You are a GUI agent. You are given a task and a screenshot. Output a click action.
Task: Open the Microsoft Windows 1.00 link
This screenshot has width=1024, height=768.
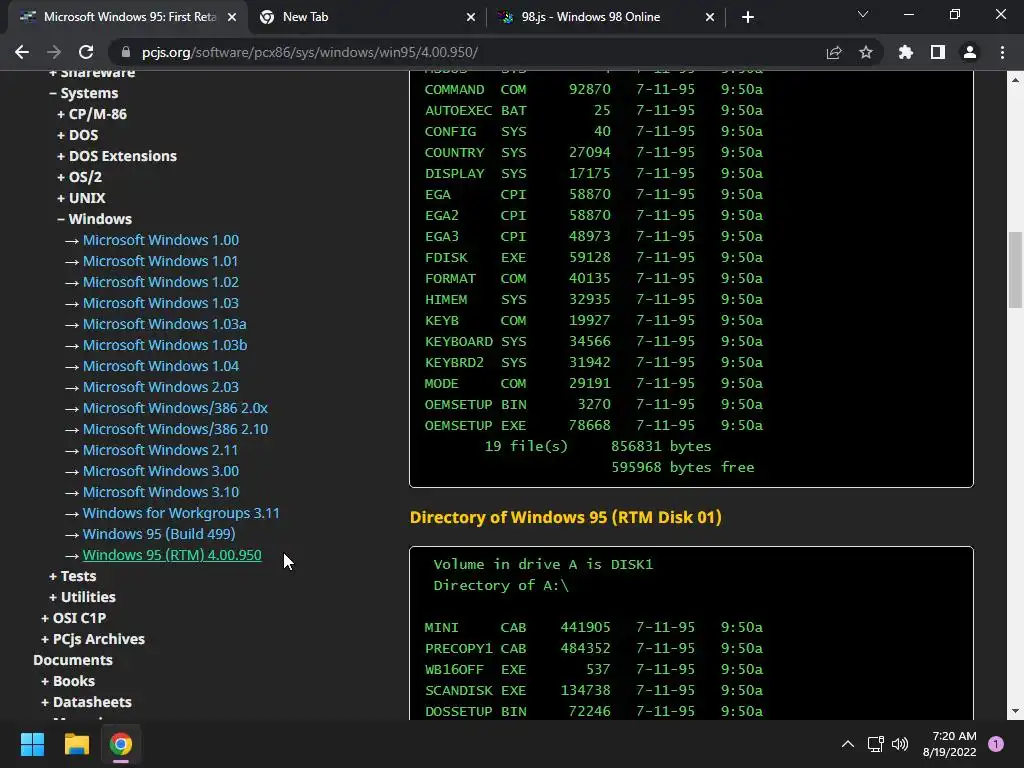(161, 240)
